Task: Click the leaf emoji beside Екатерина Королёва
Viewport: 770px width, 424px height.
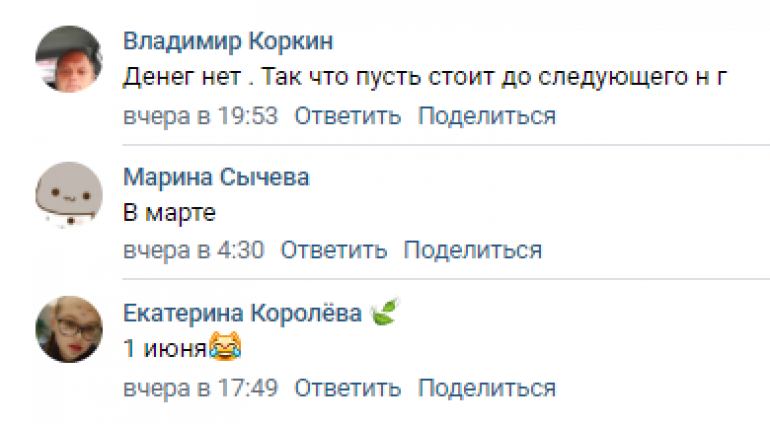Action: (384, 313)
